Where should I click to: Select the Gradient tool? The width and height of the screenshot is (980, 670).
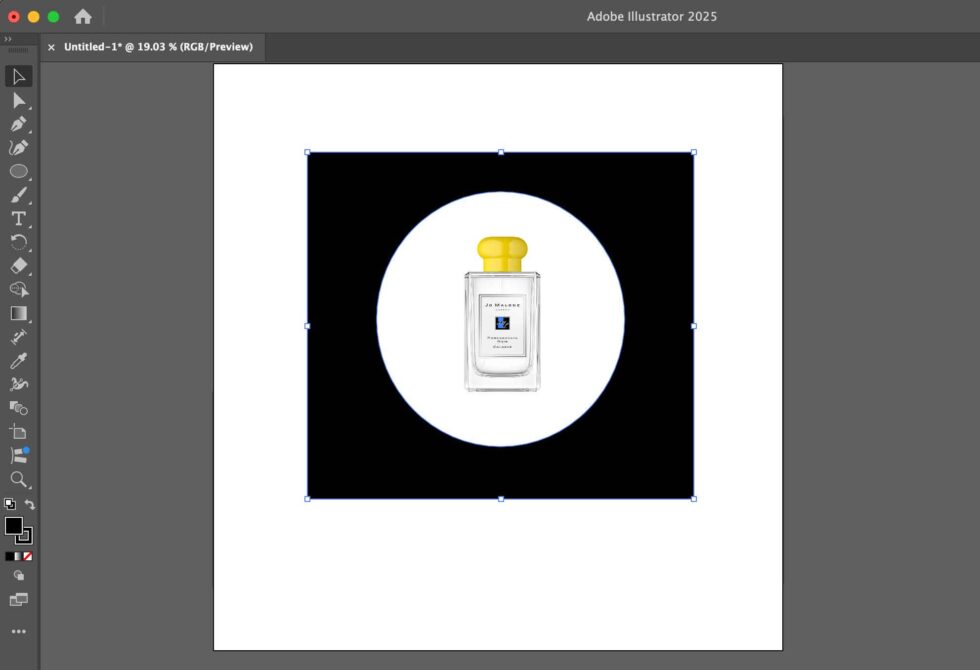(x=17, y=312)
